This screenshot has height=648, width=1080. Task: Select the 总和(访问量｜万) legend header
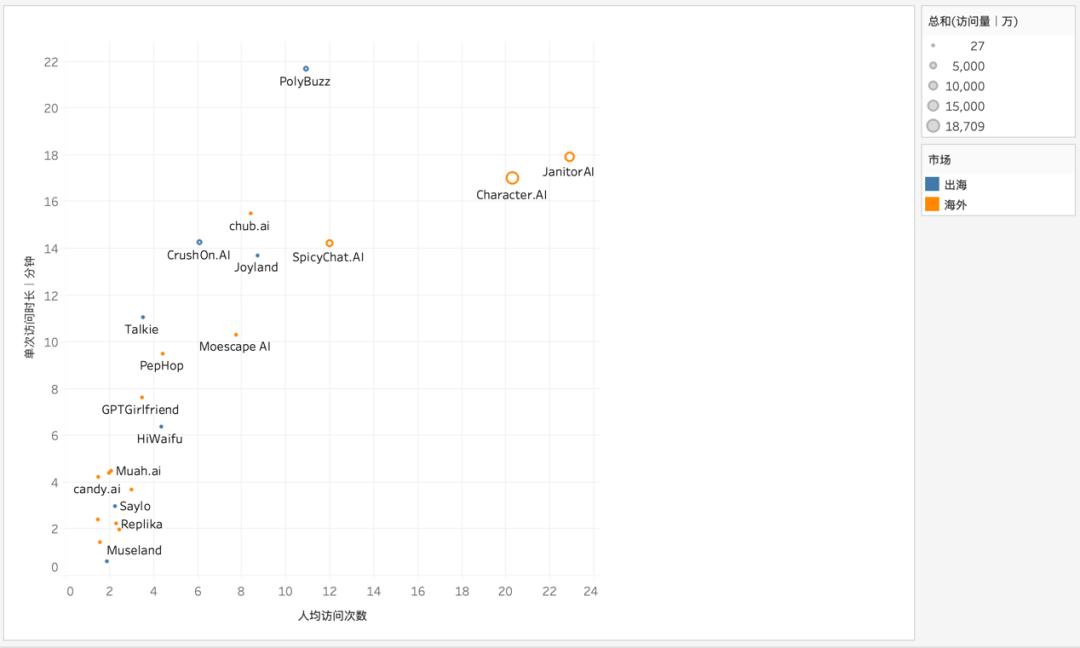(x=973, y=21)
